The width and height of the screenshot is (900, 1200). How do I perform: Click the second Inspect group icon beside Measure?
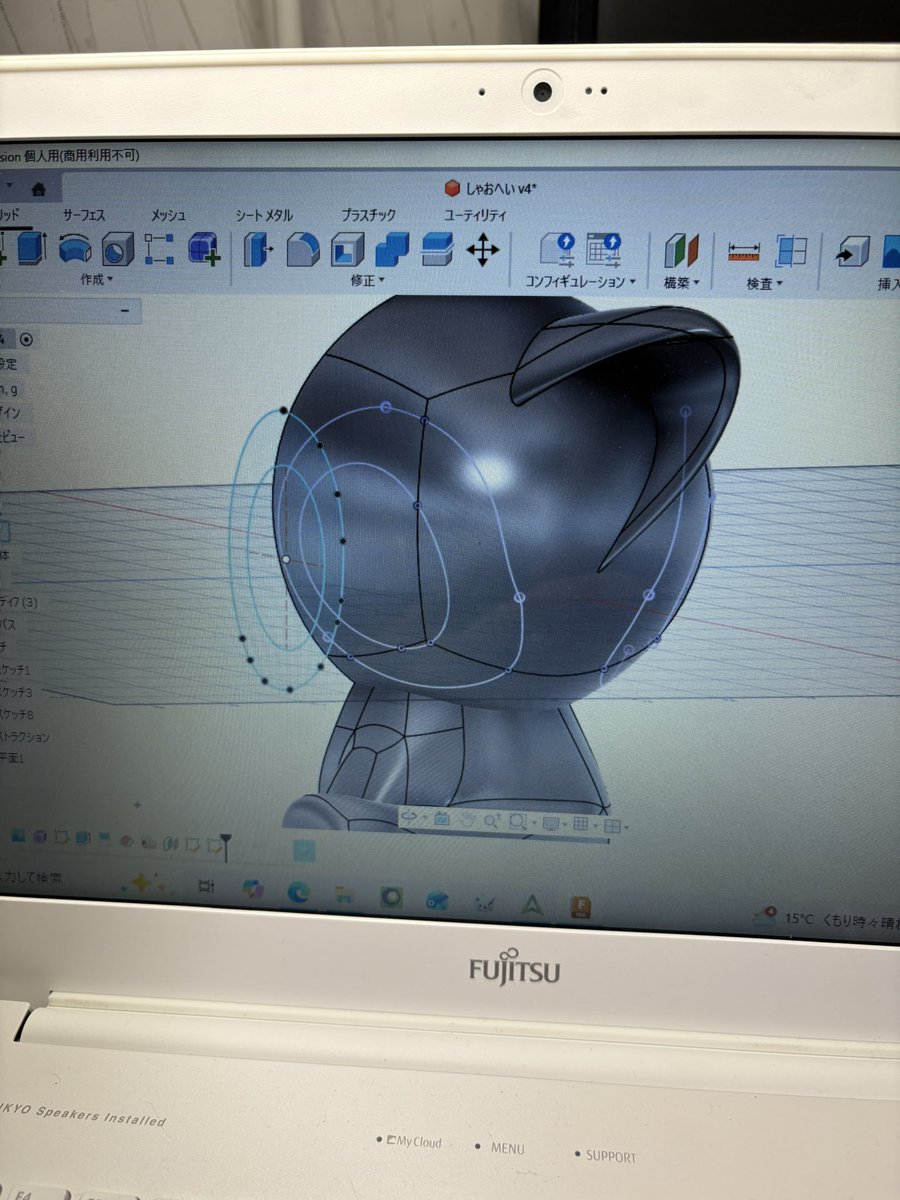(791, 251)
